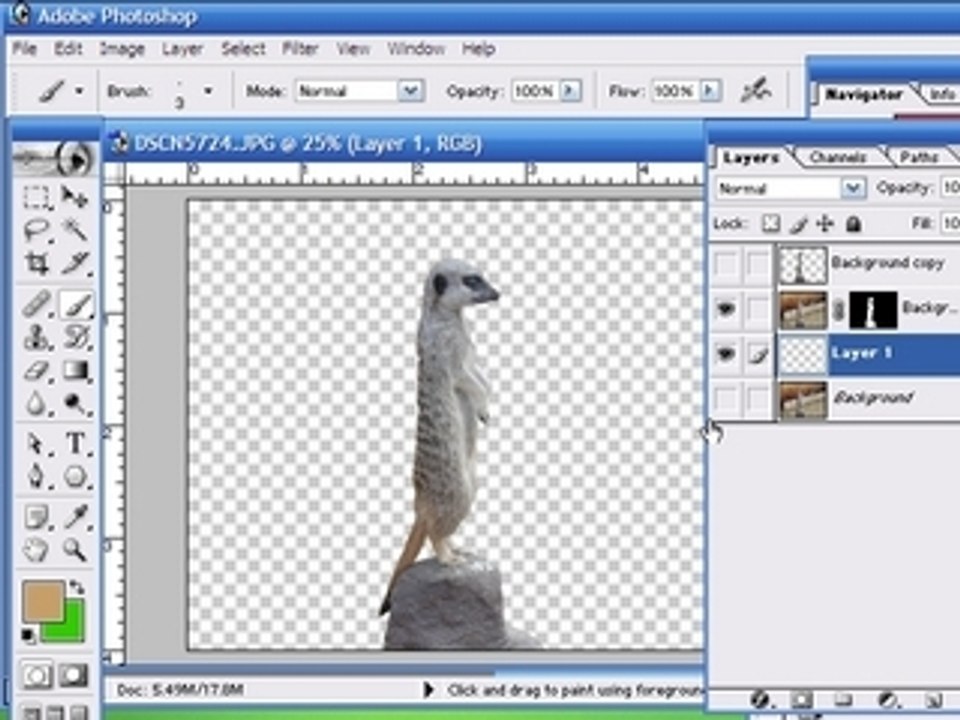Select the History Brush tool
The image size is (960, 720).
75,337
